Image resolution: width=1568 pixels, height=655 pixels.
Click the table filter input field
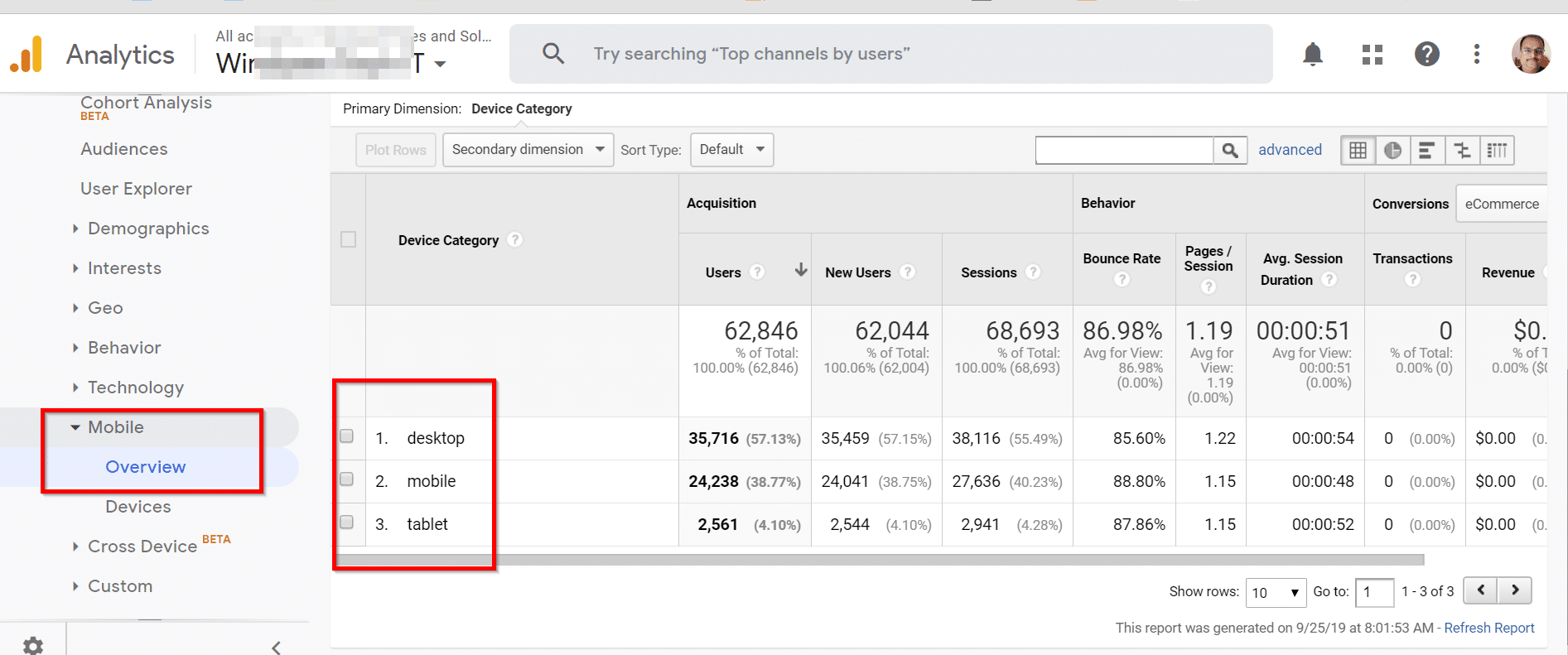coord(1124,150)
